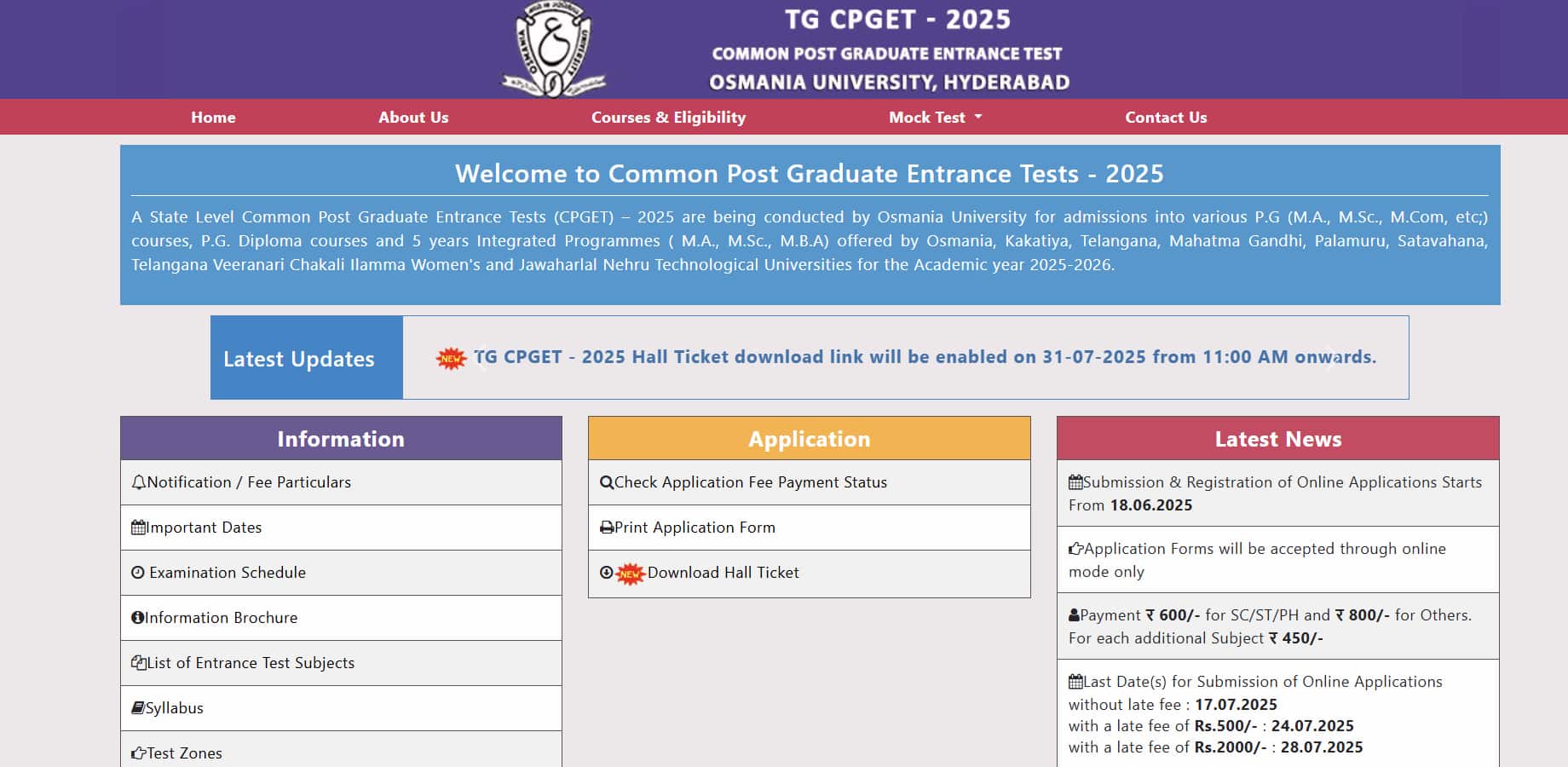
Task: Click the '₹ 450/-' additional subject fee
Action: 1296,638
